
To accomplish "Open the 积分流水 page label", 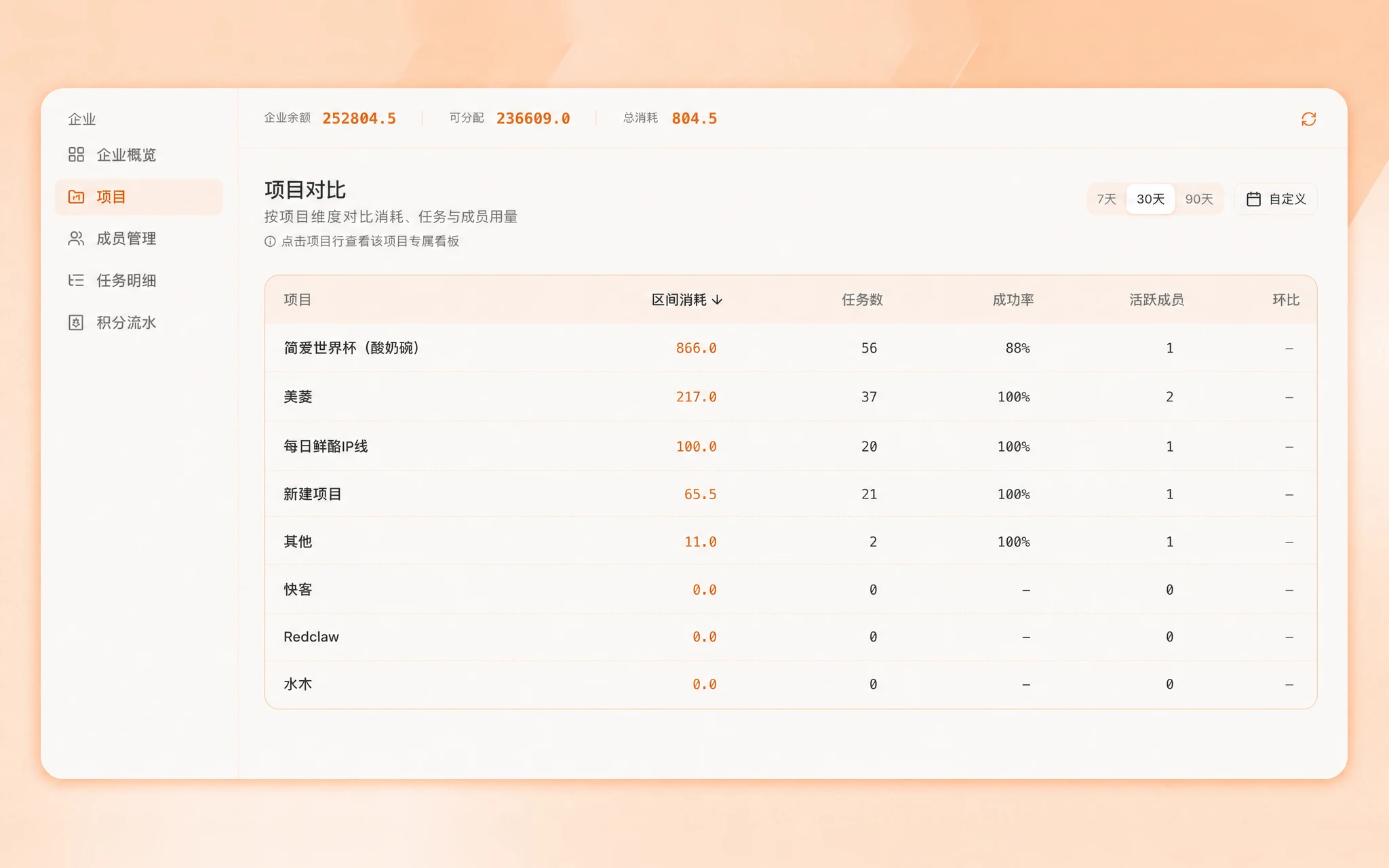I will [126, 322].
